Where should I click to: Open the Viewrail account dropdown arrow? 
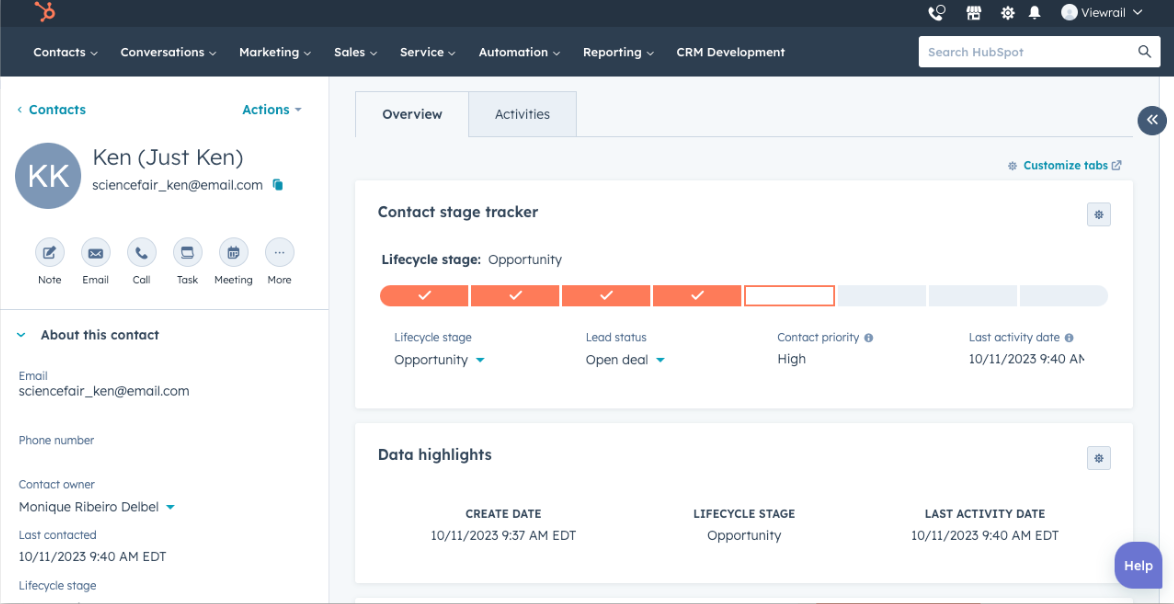[1137, 13]
